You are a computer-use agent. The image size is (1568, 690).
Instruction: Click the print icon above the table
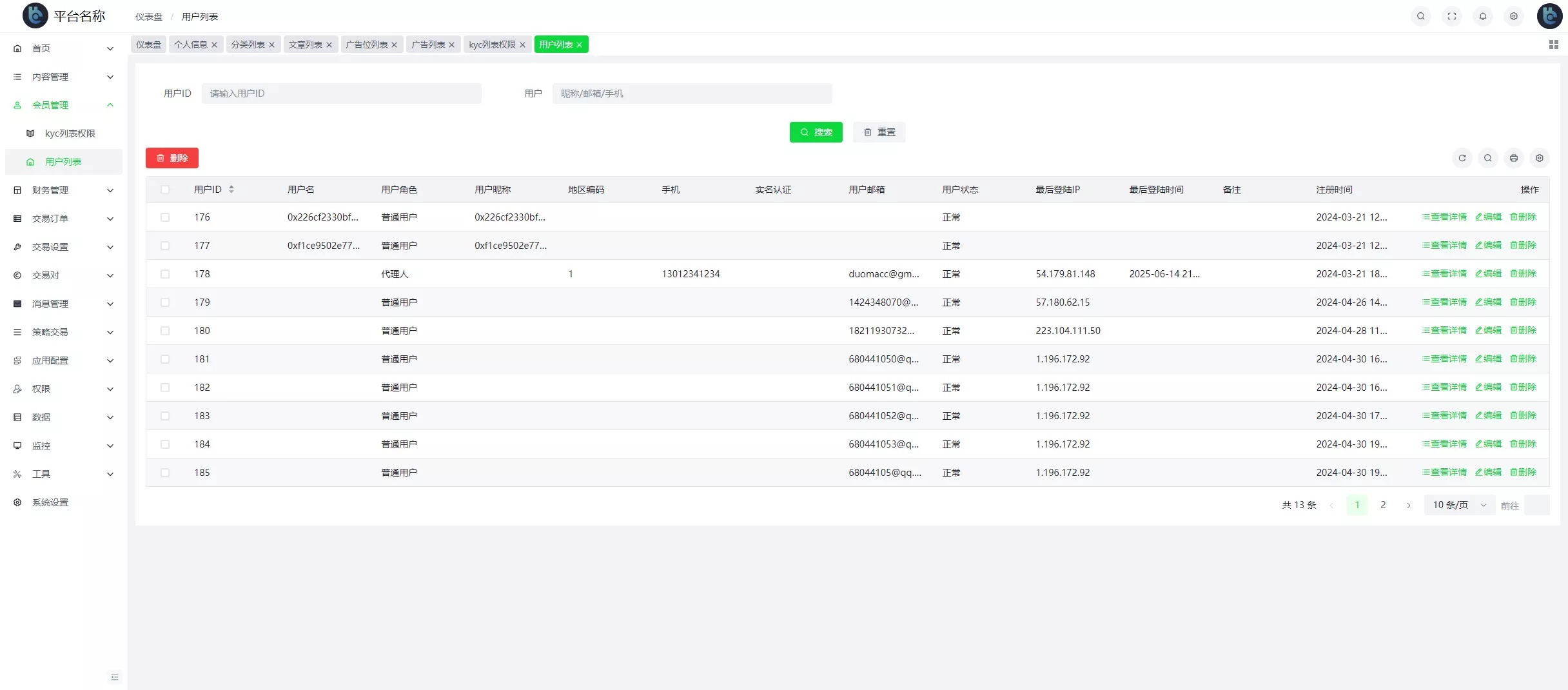(x=1513, y=158)
